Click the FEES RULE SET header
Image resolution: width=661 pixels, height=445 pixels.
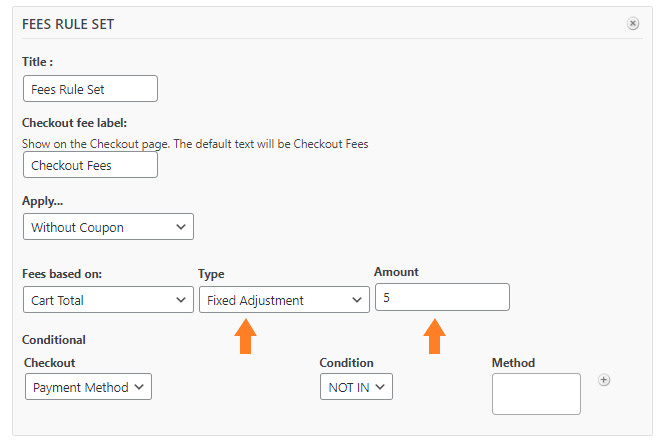[68, 24]
